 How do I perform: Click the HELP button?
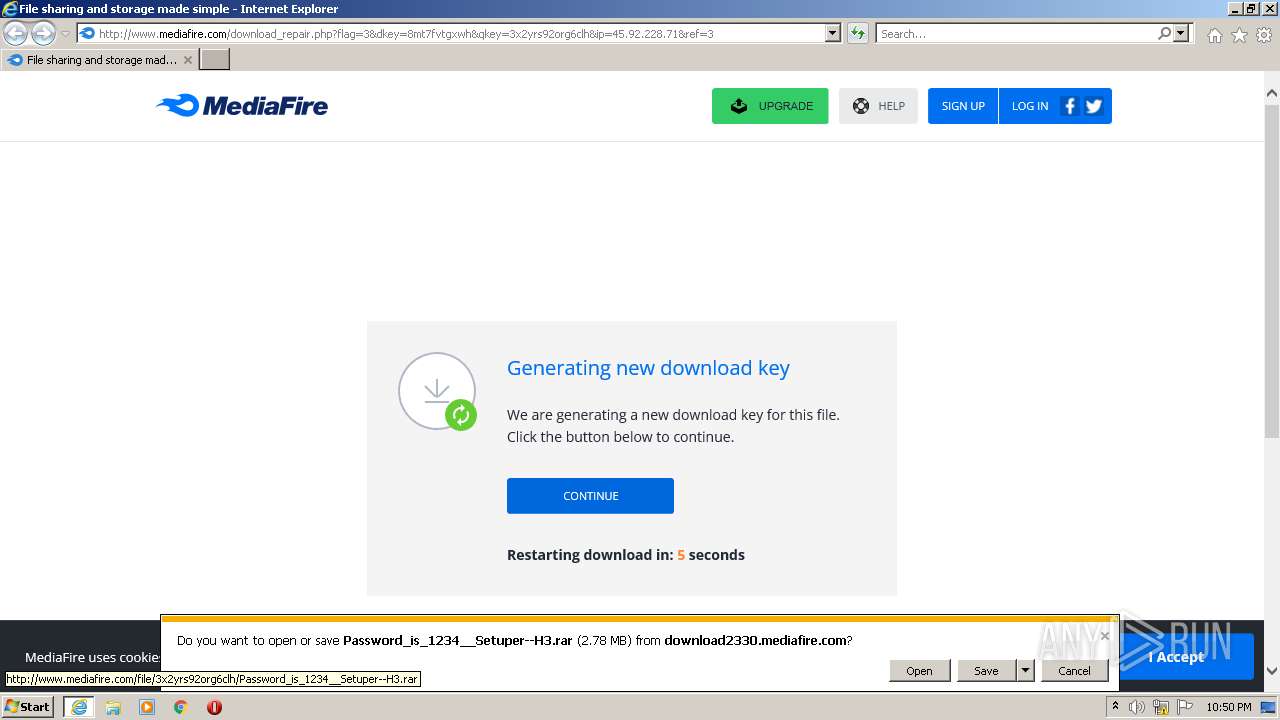point(878,106)
